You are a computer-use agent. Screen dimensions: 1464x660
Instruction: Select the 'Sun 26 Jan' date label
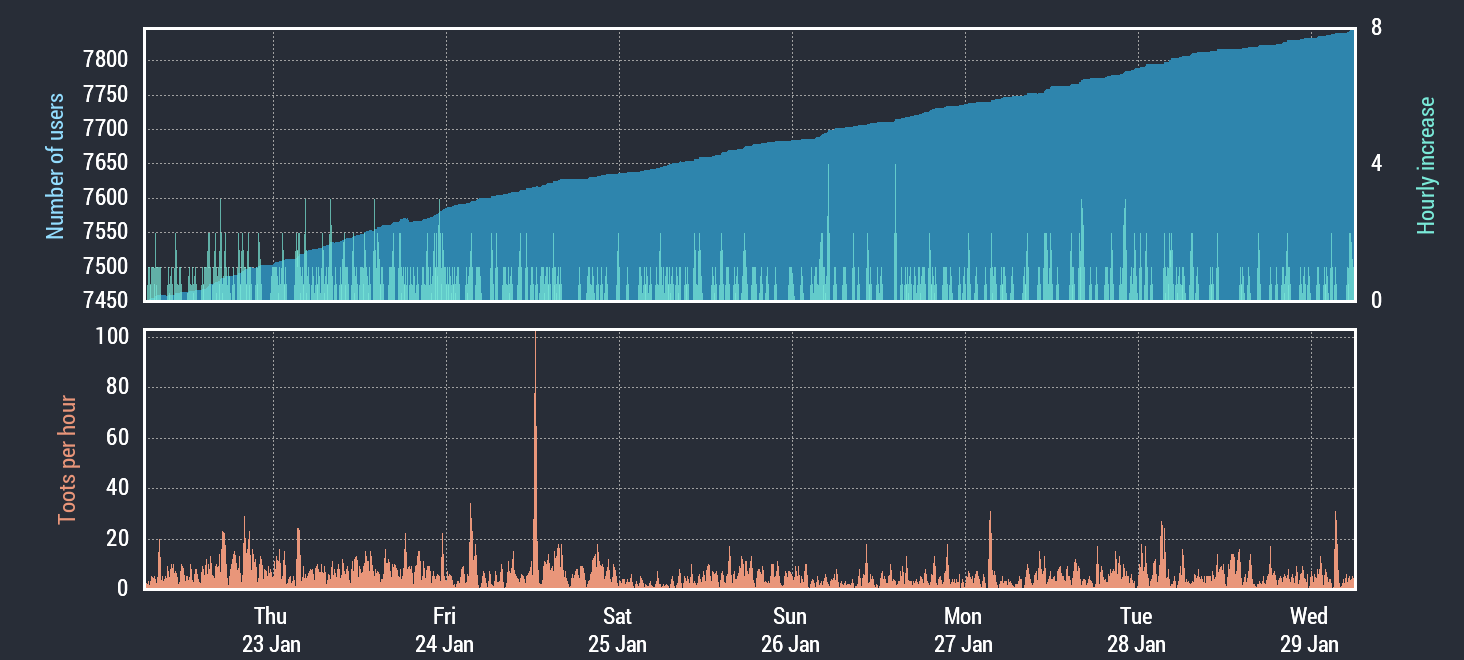pyautogui.click(x=790, y=629)
